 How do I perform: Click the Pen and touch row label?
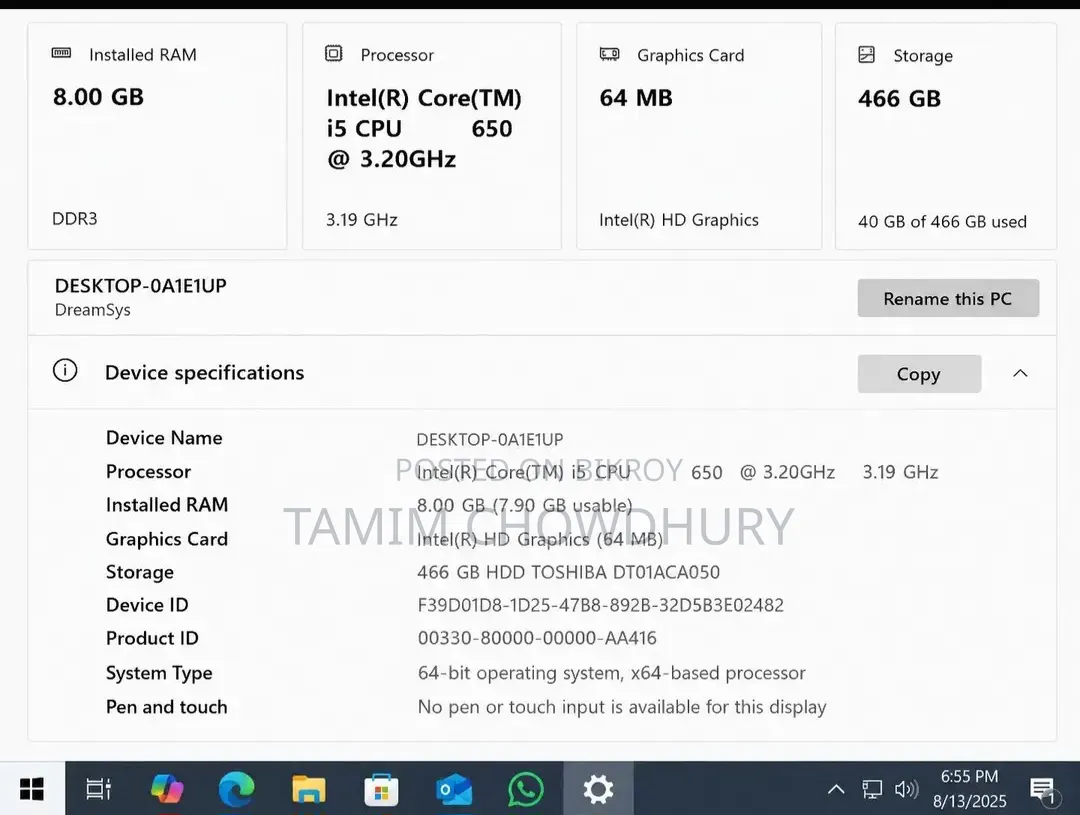point(167,707)
